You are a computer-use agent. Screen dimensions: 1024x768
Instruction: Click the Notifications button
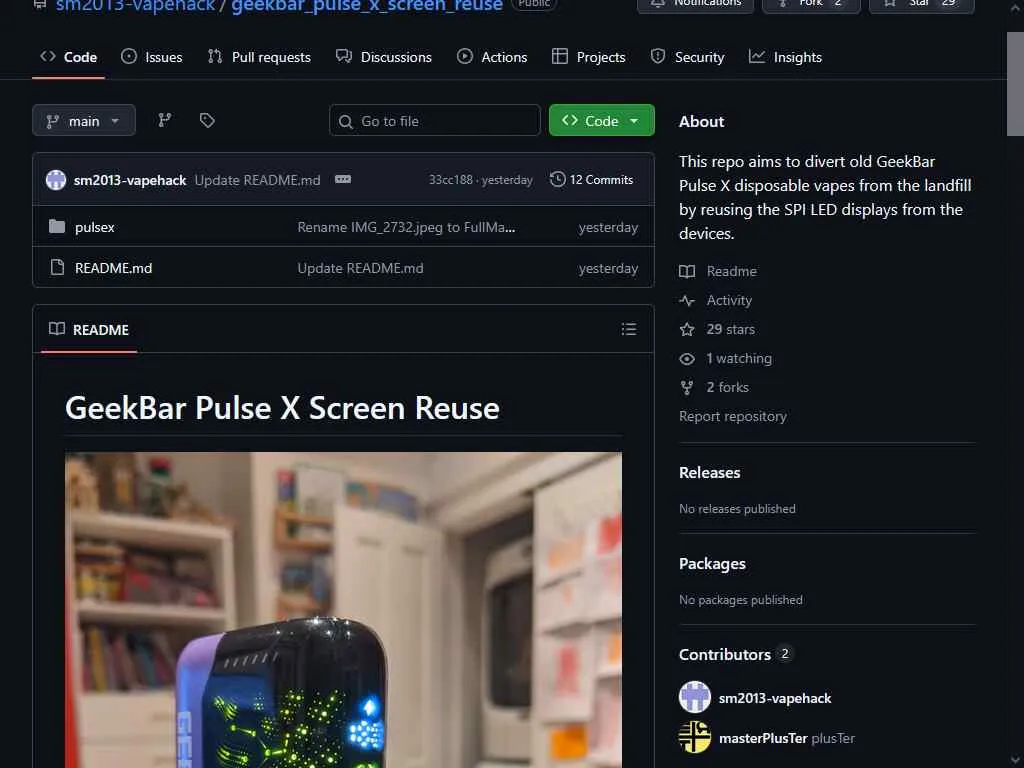click(696, 5)
